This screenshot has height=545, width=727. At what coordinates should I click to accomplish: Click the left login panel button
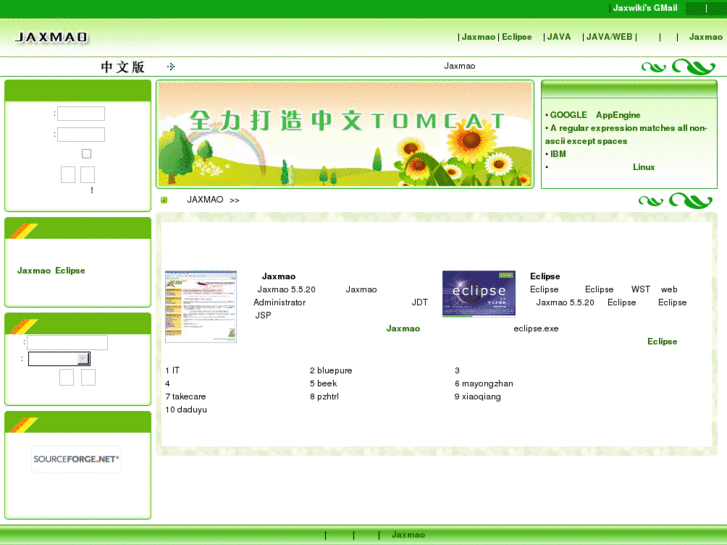click(x=68, y=175)
